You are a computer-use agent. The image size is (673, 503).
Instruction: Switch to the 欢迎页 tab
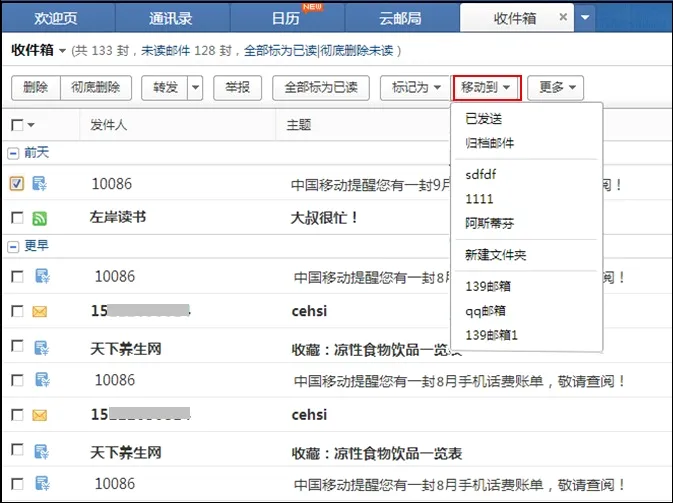coord(56,18)
